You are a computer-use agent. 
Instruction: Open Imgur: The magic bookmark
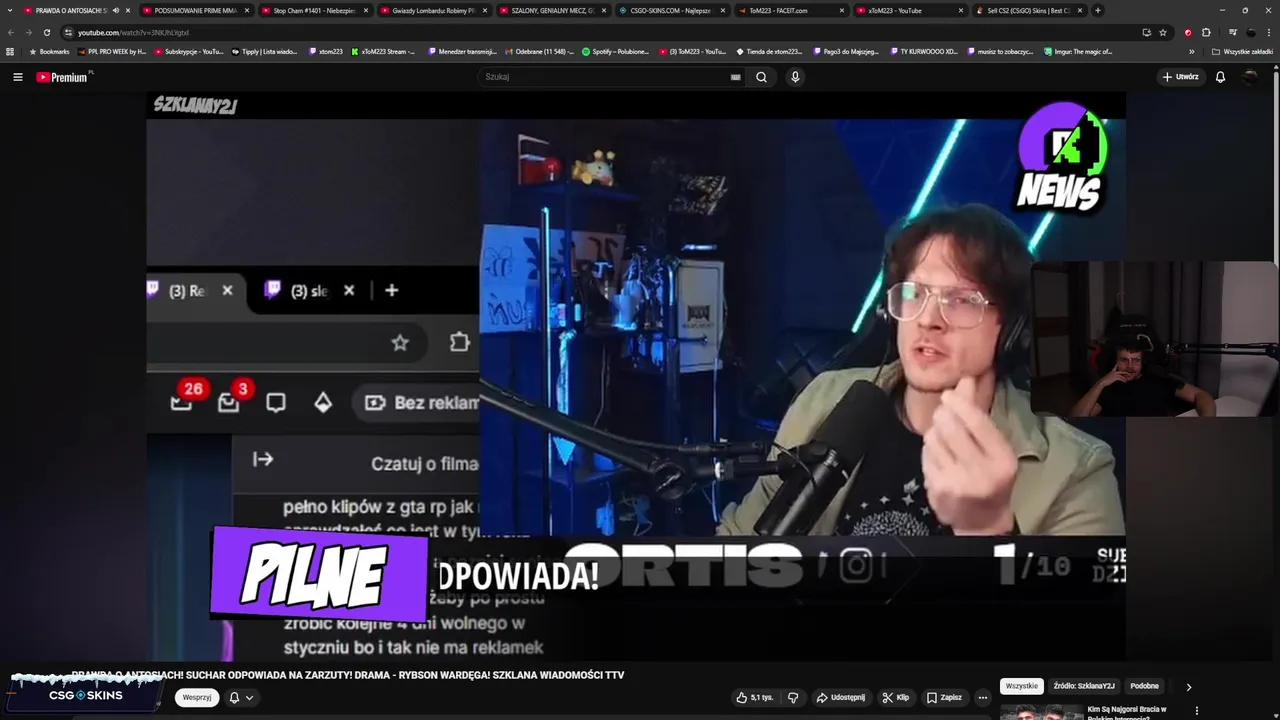(x=1078, y=51)
